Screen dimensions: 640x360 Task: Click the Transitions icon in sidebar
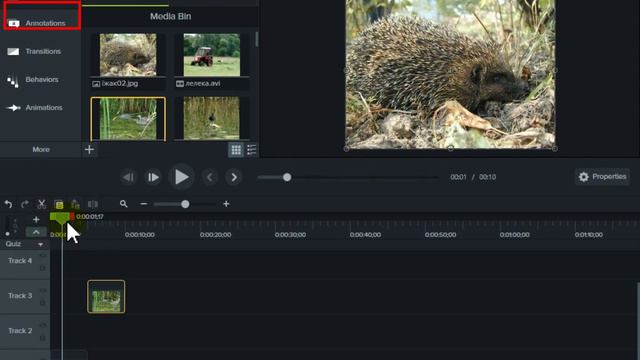coord(13,51)
